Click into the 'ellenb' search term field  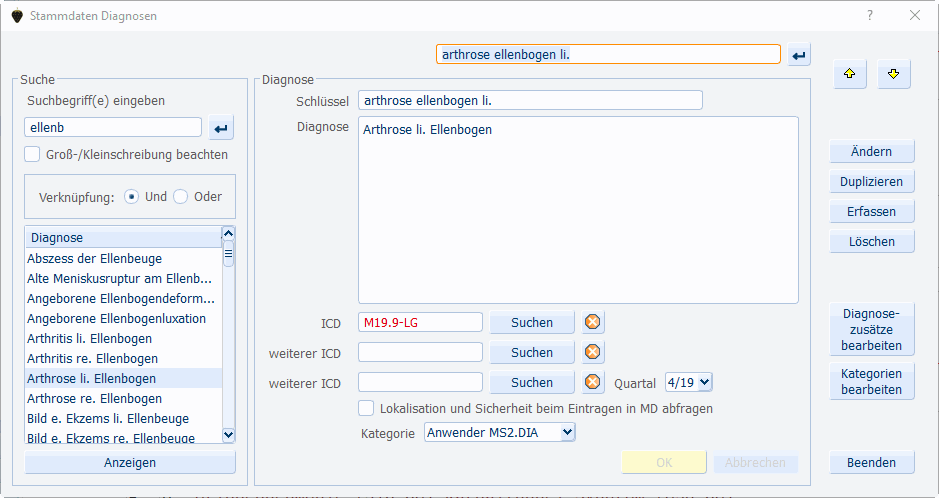(x=113, y=127)
